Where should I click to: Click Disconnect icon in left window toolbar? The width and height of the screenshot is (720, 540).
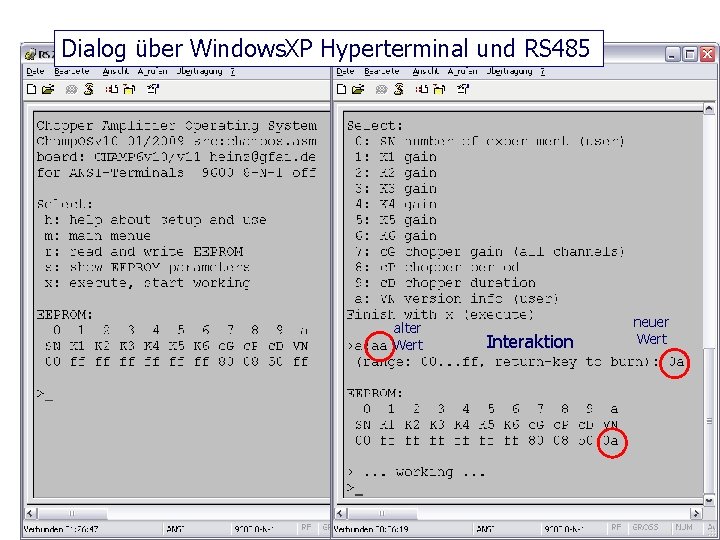pyautogui.click(x=89, y=89)
